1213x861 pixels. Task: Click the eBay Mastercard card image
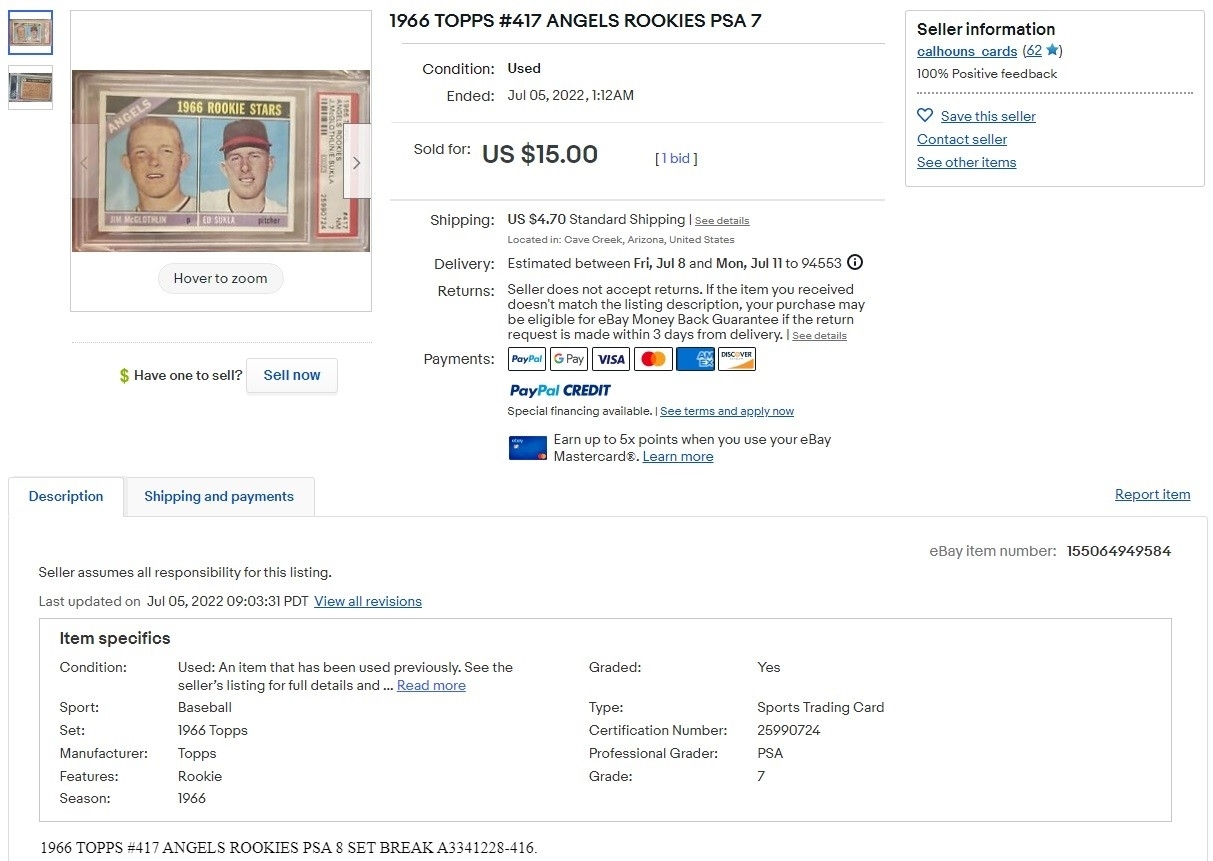(528, 447)
